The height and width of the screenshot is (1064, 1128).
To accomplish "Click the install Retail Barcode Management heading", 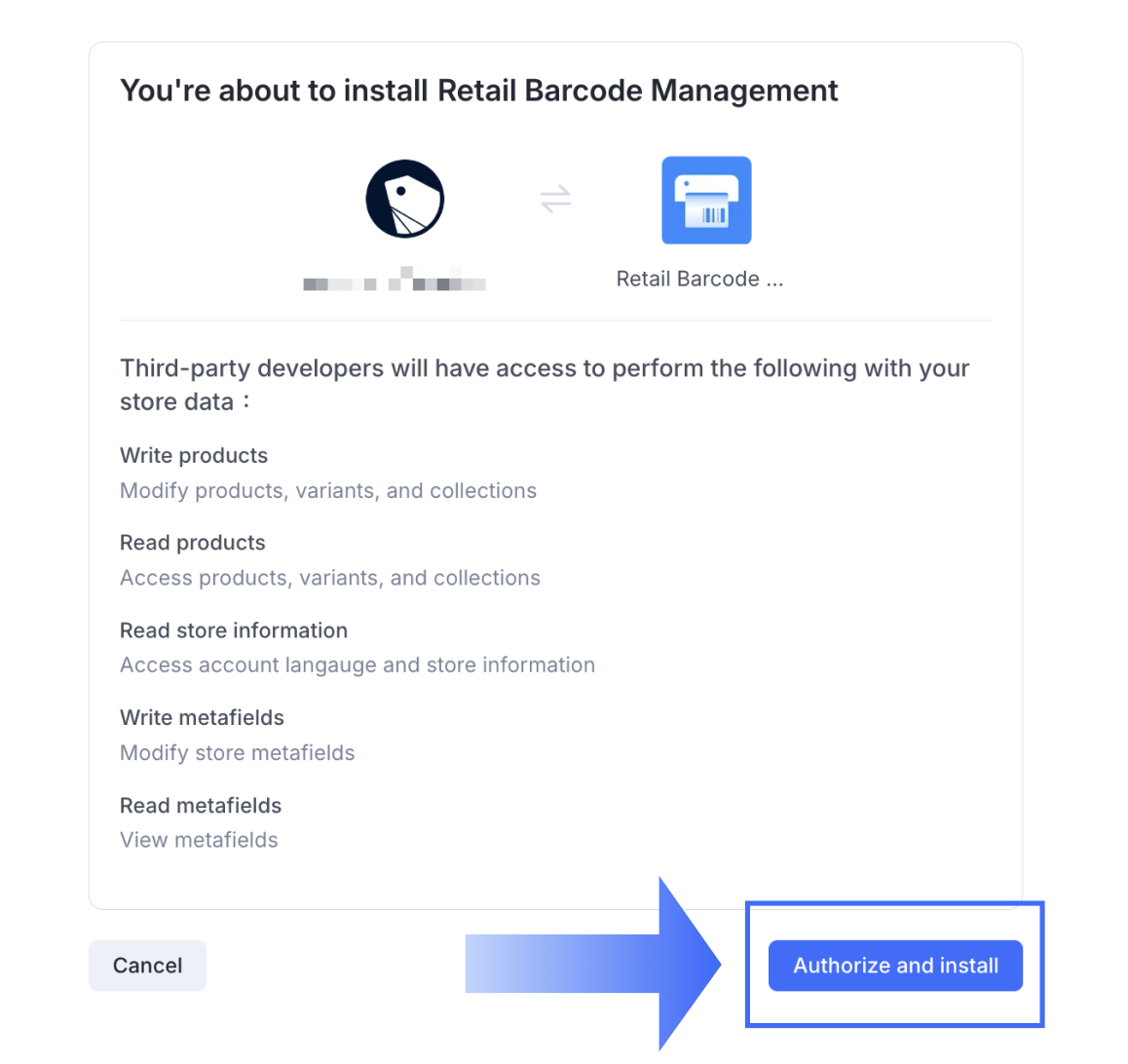I will tap(478, 91).
